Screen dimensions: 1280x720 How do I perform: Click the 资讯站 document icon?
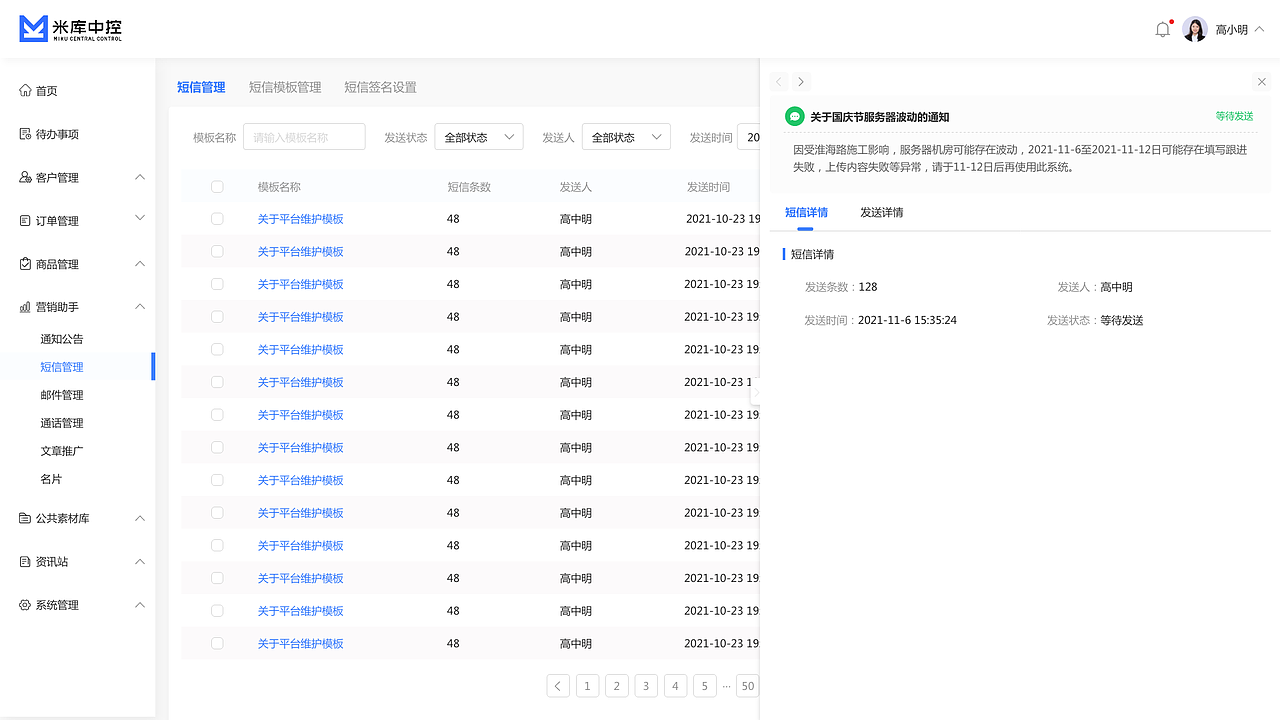[25, 562]
